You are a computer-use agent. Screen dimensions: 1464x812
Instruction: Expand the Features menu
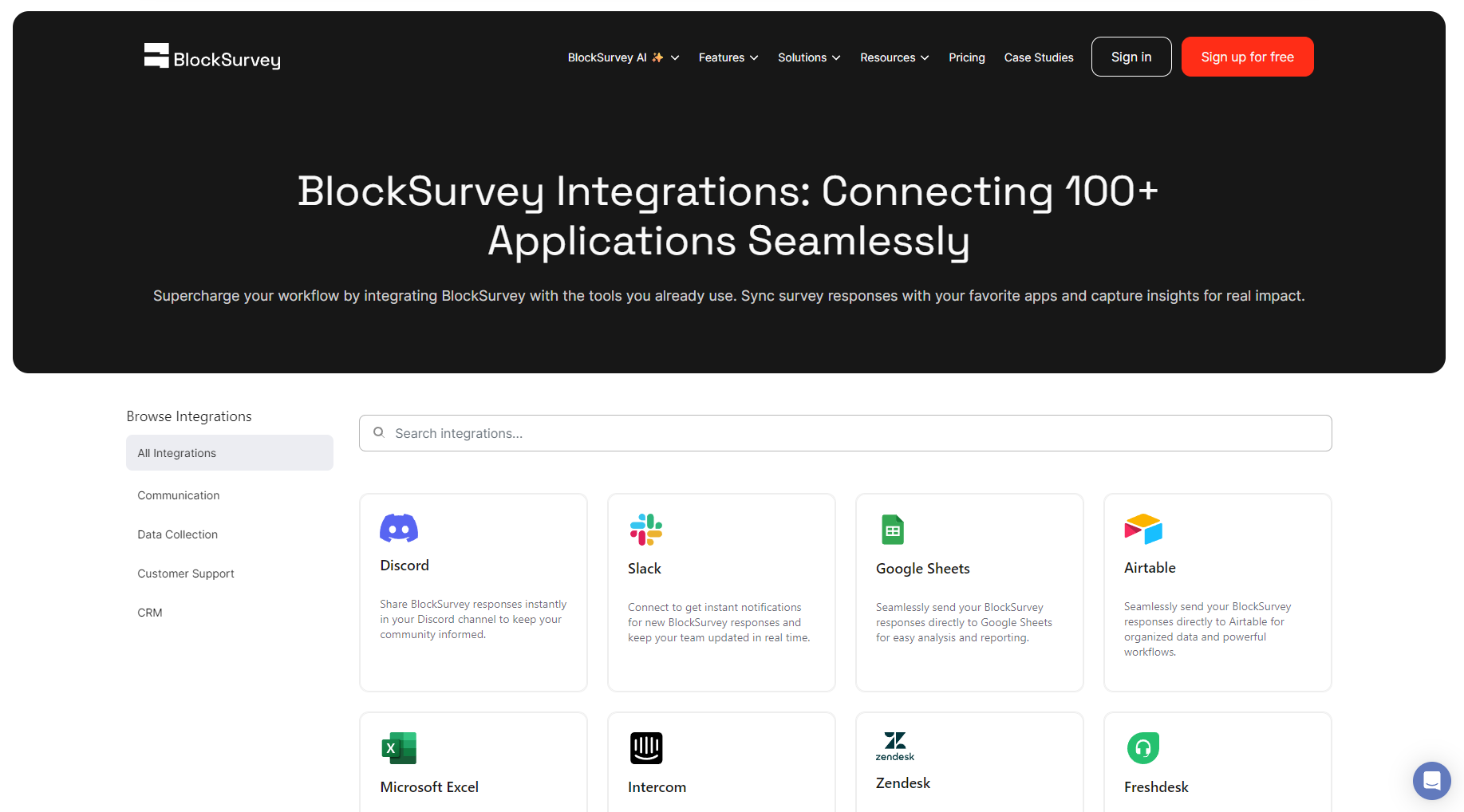point(728,57)
